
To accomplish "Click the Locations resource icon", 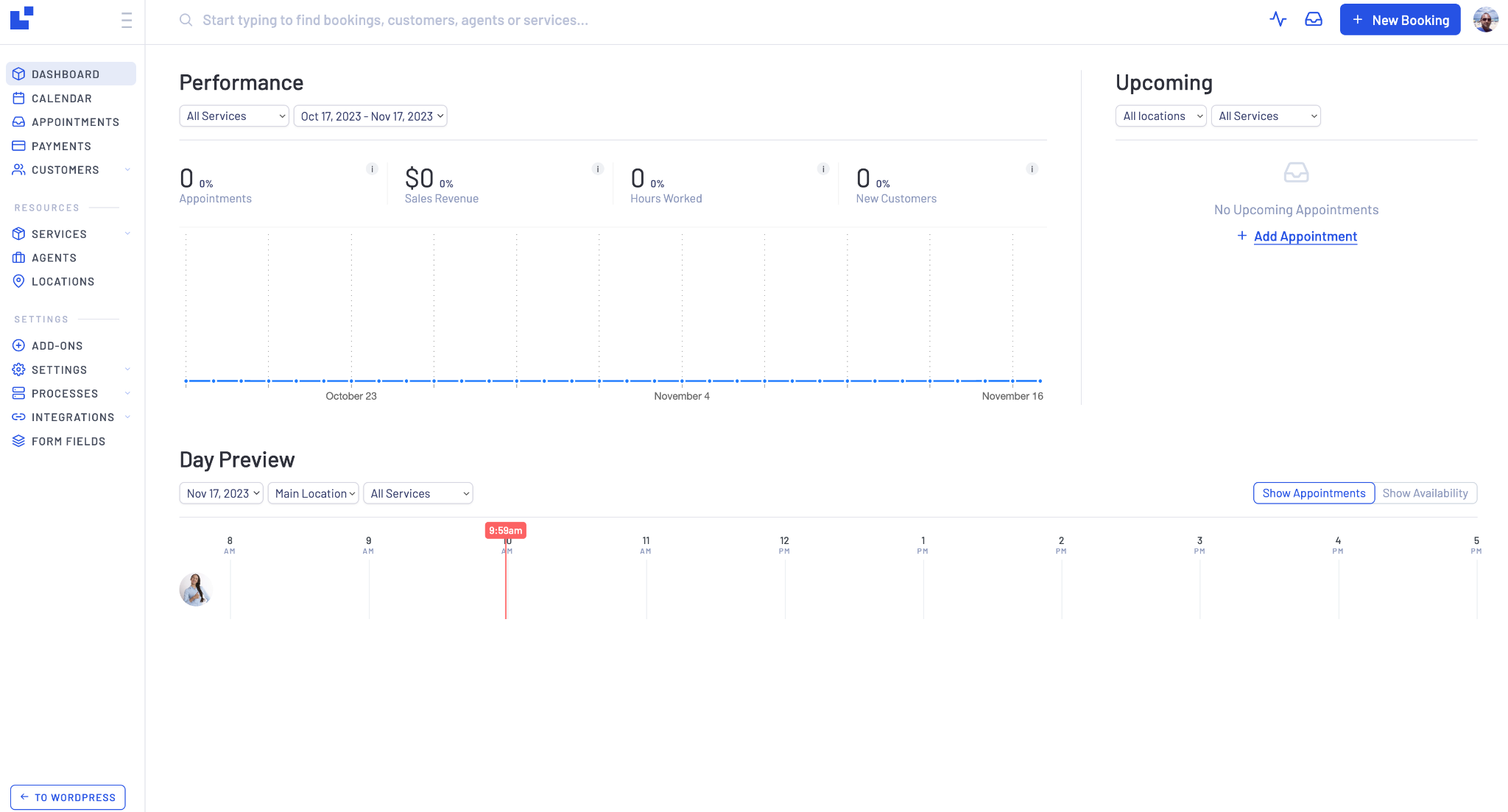I will 19,281.
